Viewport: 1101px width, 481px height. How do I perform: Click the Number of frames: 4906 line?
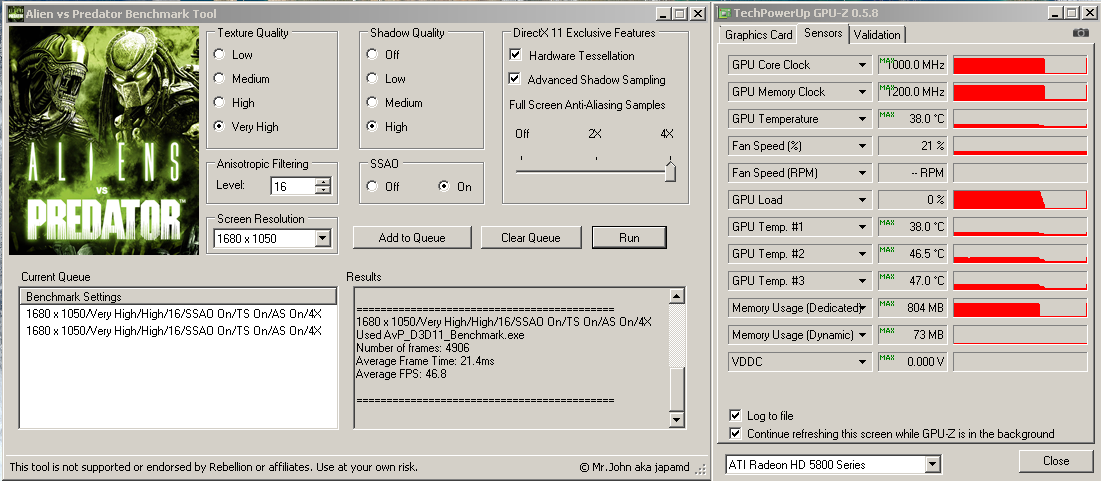coord(413,348)
